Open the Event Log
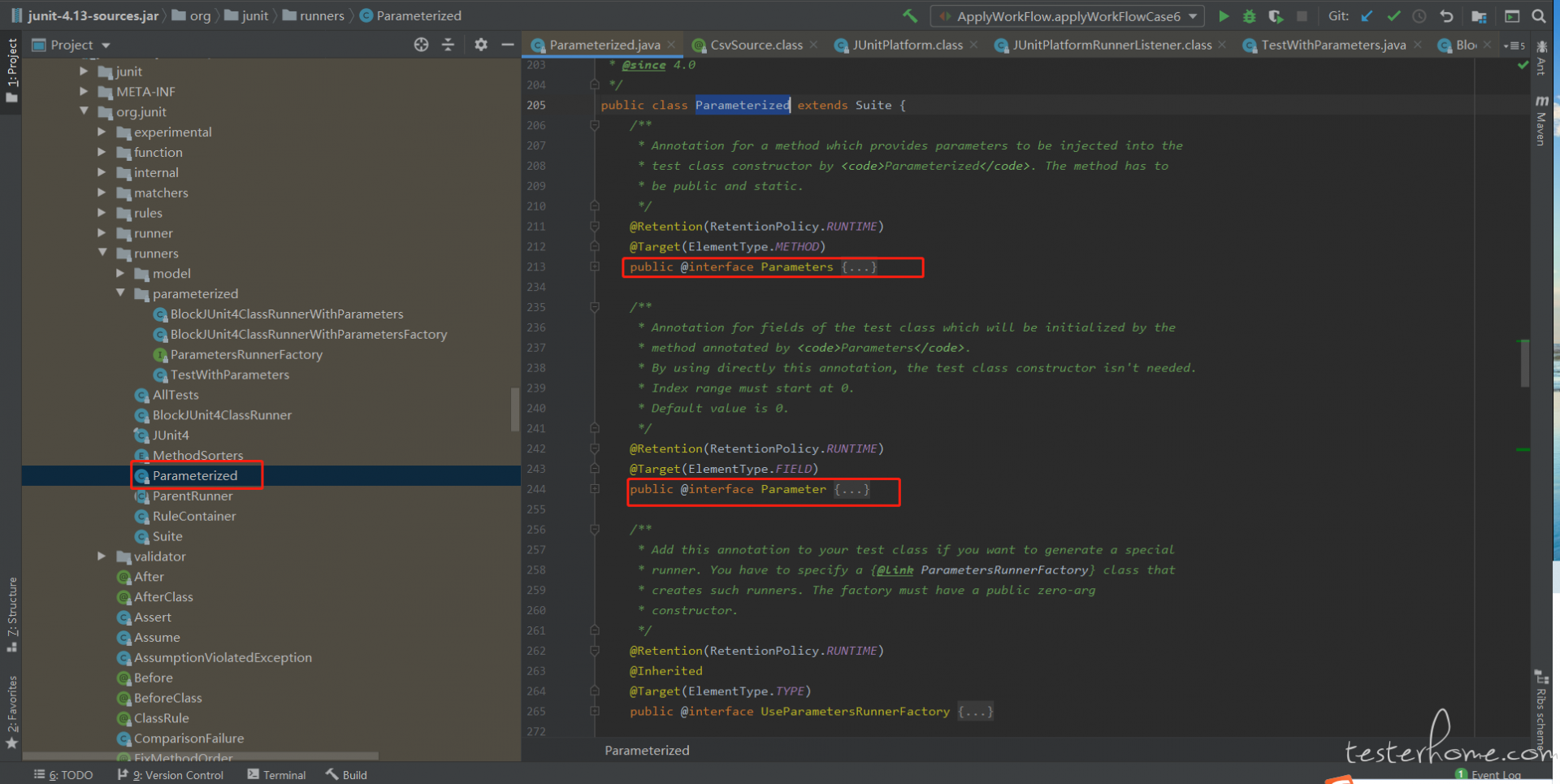Screen dimensions: 1560x784 tap(1488, 775)
